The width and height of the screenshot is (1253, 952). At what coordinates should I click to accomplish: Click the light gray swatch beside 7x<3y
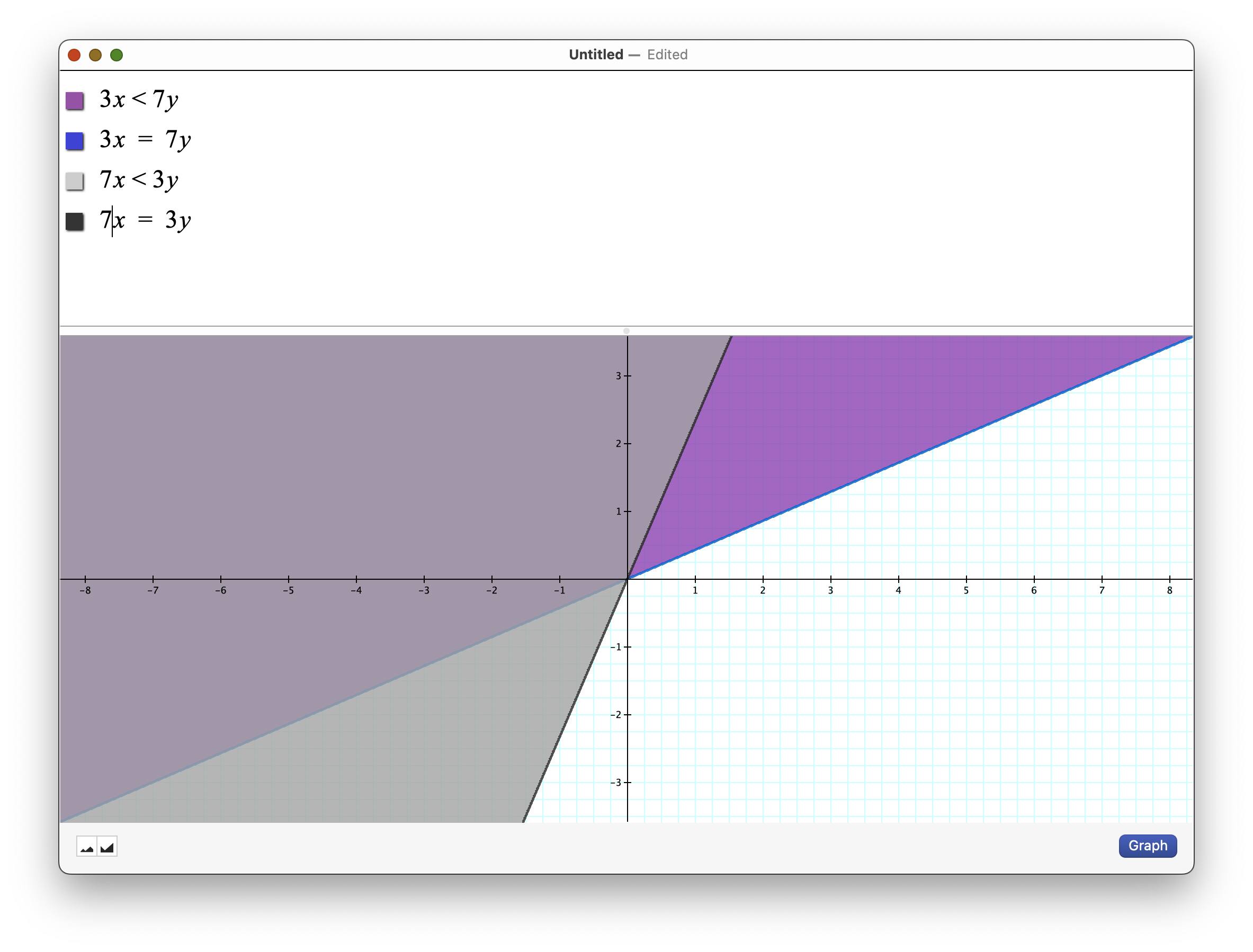click(x=75, y=181)
